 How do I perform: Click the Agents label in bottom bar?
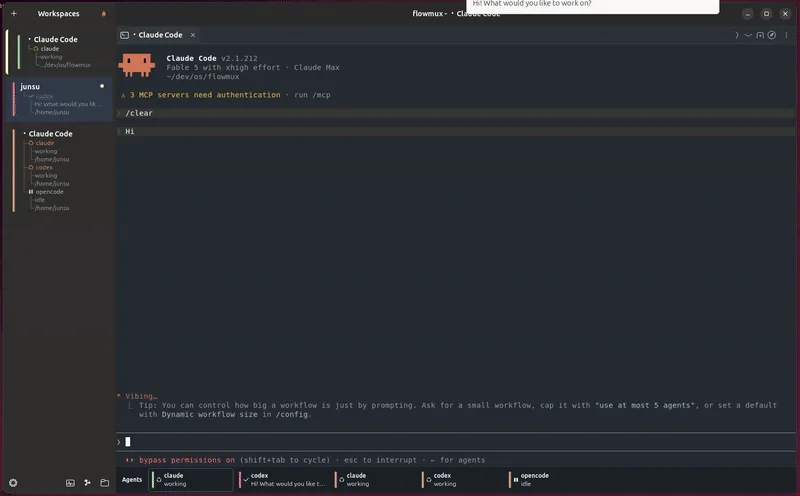click(x=132, y=480)
